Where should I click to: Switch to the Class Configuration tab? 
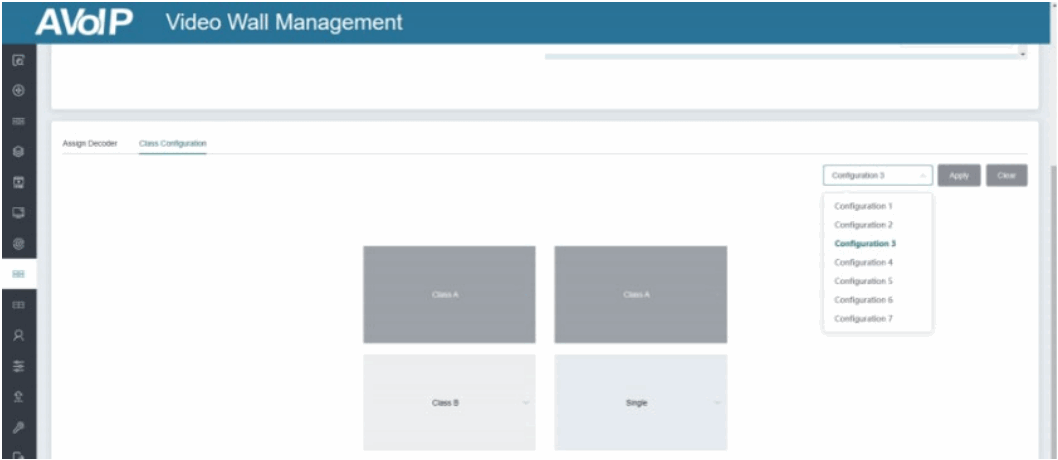[173, 144]
